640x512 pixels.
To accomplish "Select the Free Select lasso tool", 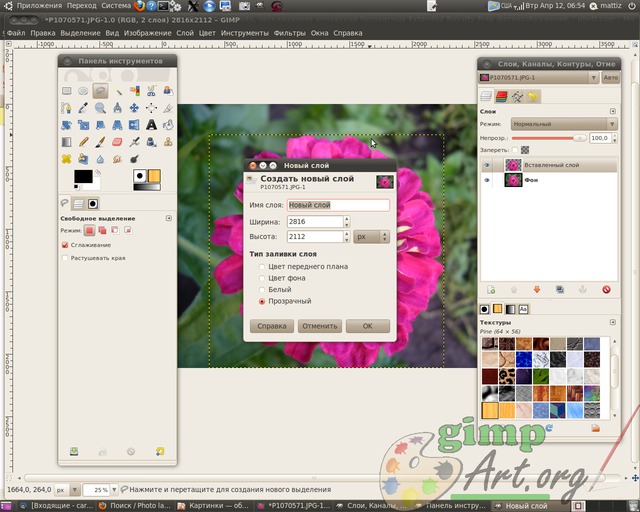I will (x=100, y=91).
